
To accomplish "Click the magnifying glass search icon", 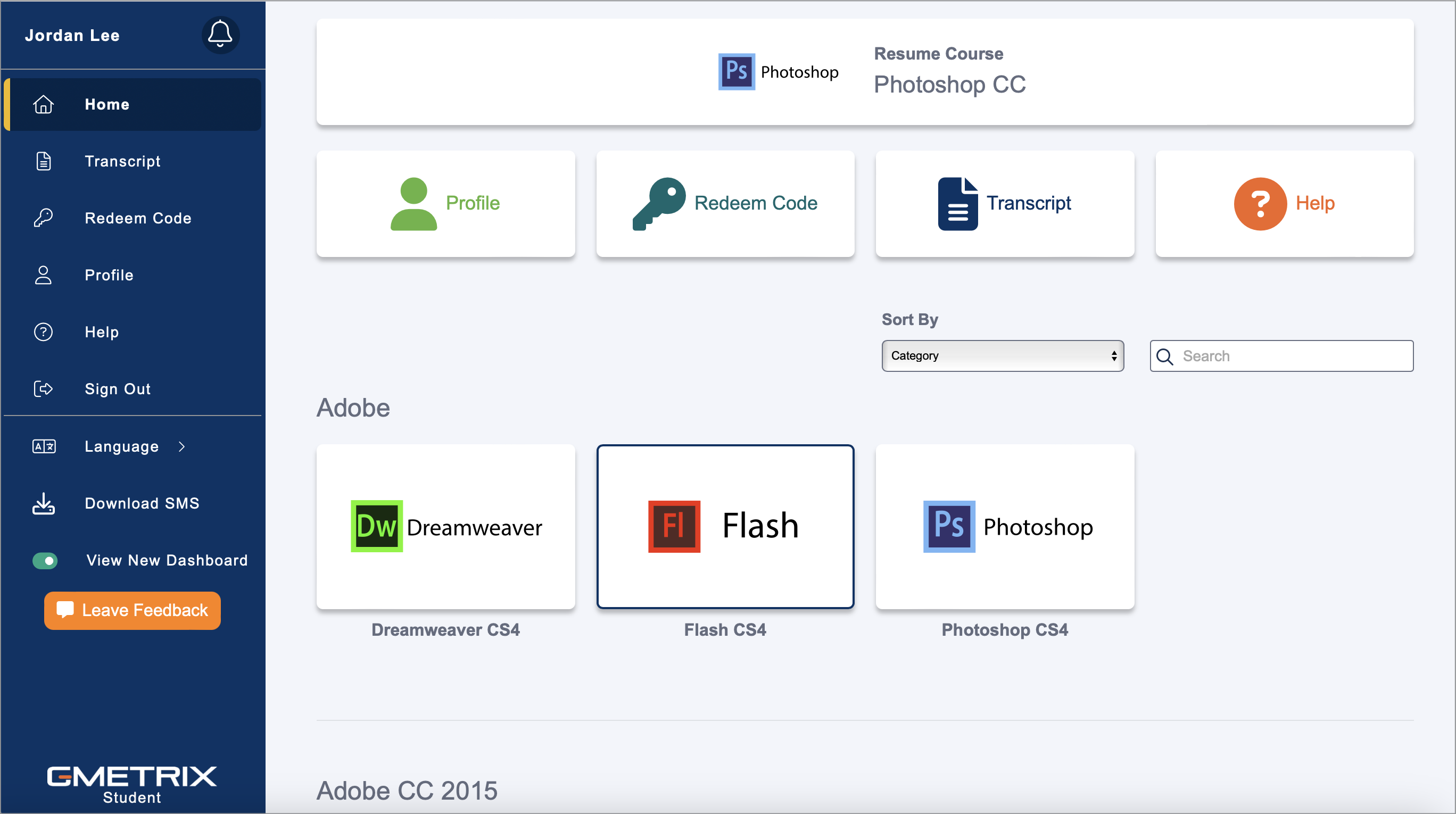I will (x=1164, y=356).
